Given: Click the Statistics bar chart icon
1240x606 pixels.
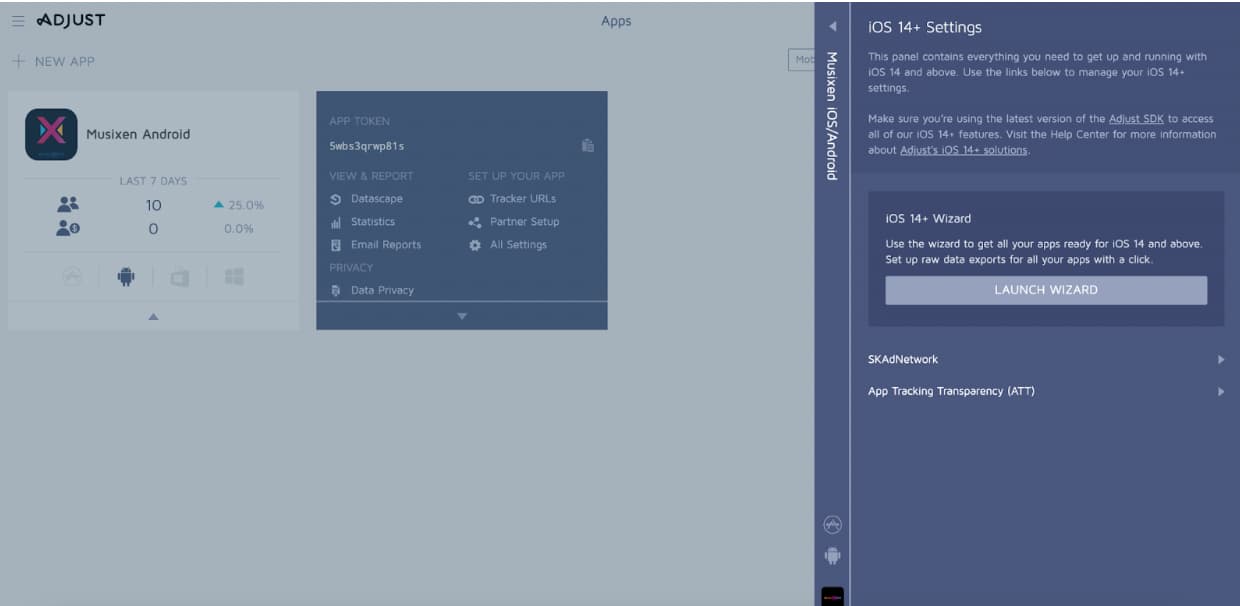Looking at the screenshot, I should (336, 222).
